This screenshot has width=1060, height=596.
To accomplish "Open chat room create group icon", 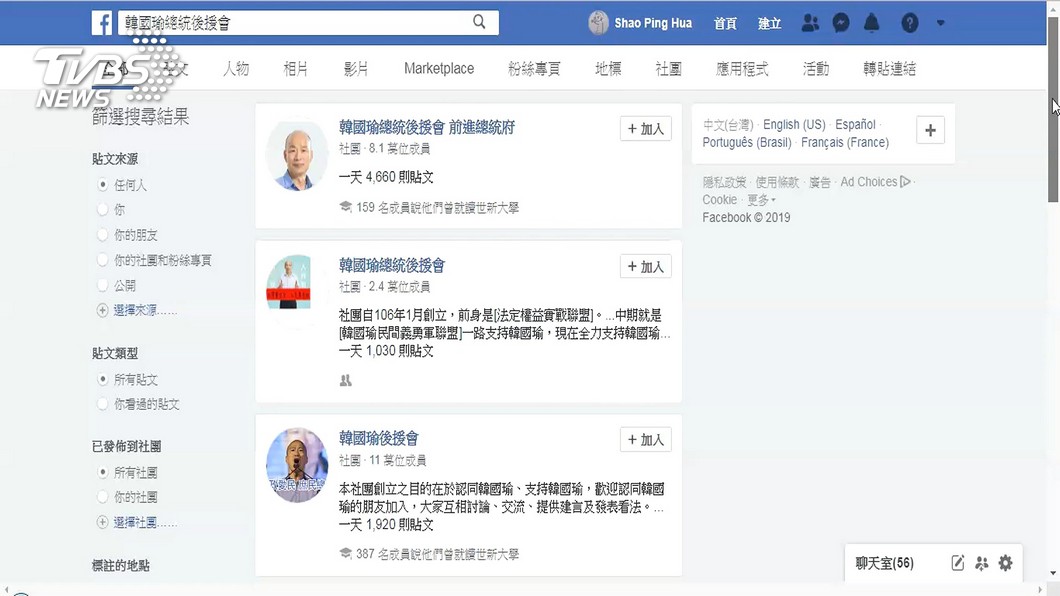I will 982,563.
